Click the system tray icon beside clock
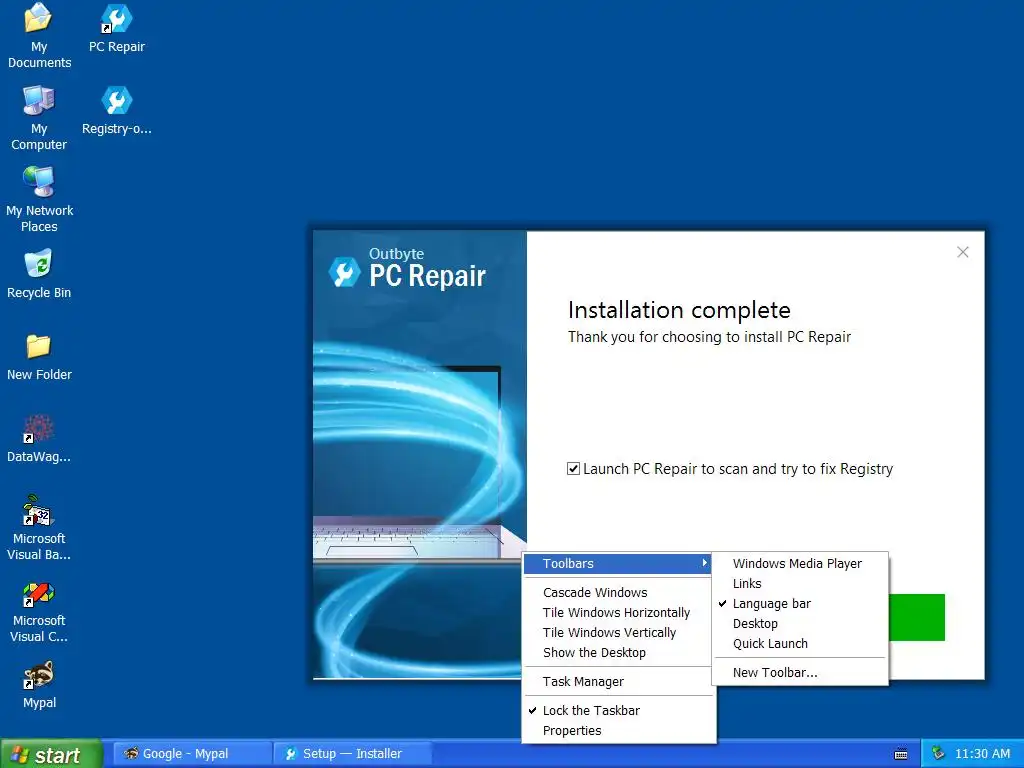Screen dimensions: 1024x768 (938, 753)
